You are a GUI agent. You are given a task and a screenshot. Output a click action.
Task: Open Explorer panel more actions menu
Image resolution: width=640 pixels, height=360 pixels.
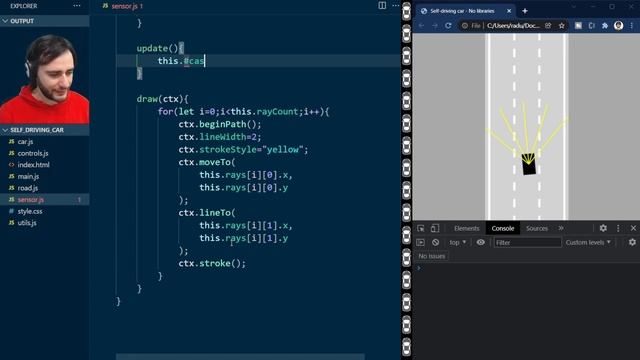77,6
